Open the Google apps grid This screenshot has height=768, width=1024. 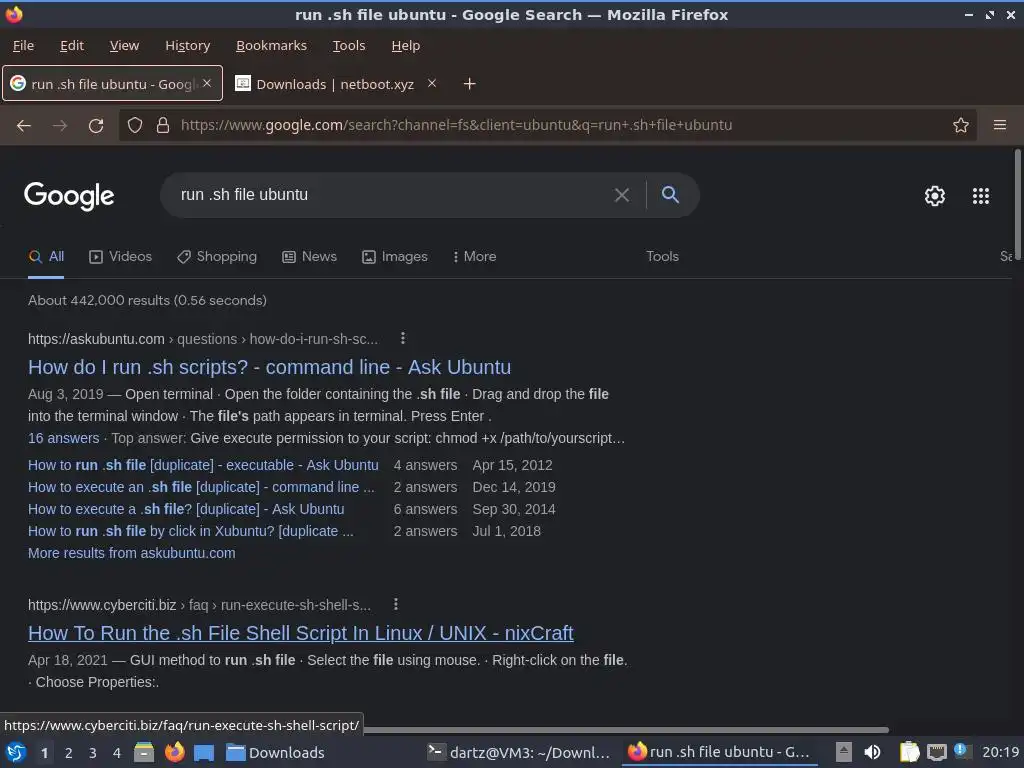981,196
